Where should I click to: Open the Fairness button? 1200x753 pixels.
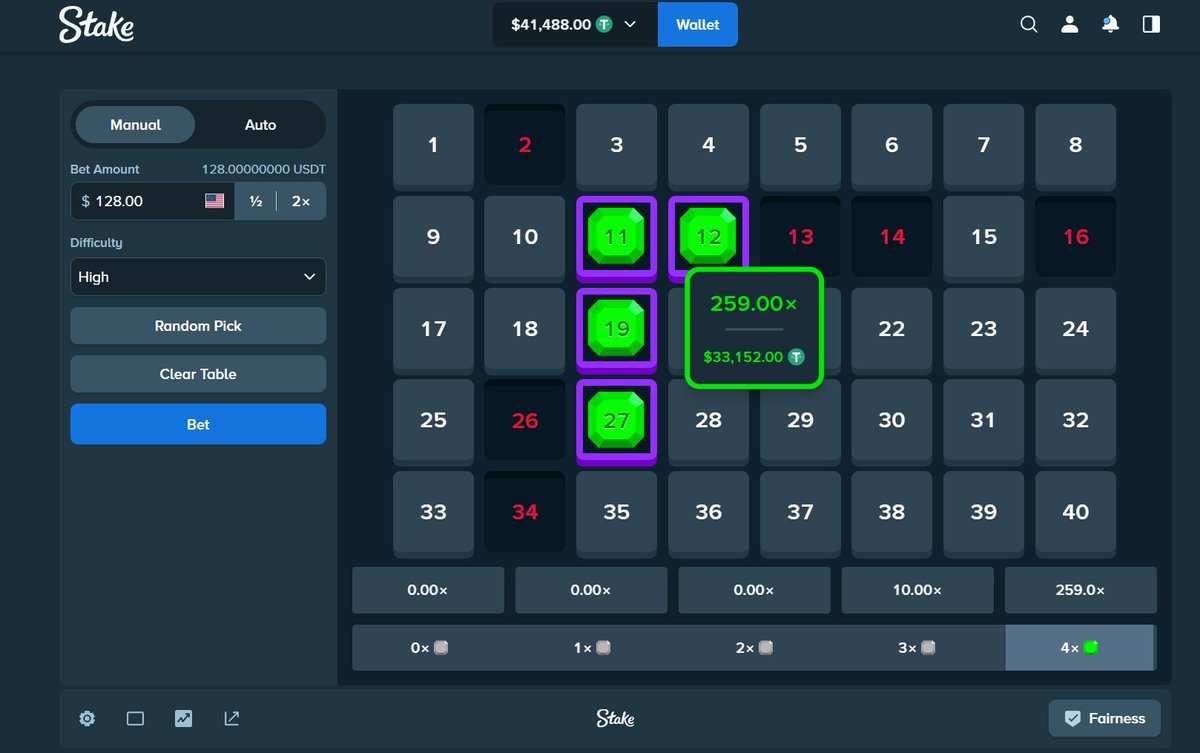pos(1104,718)
